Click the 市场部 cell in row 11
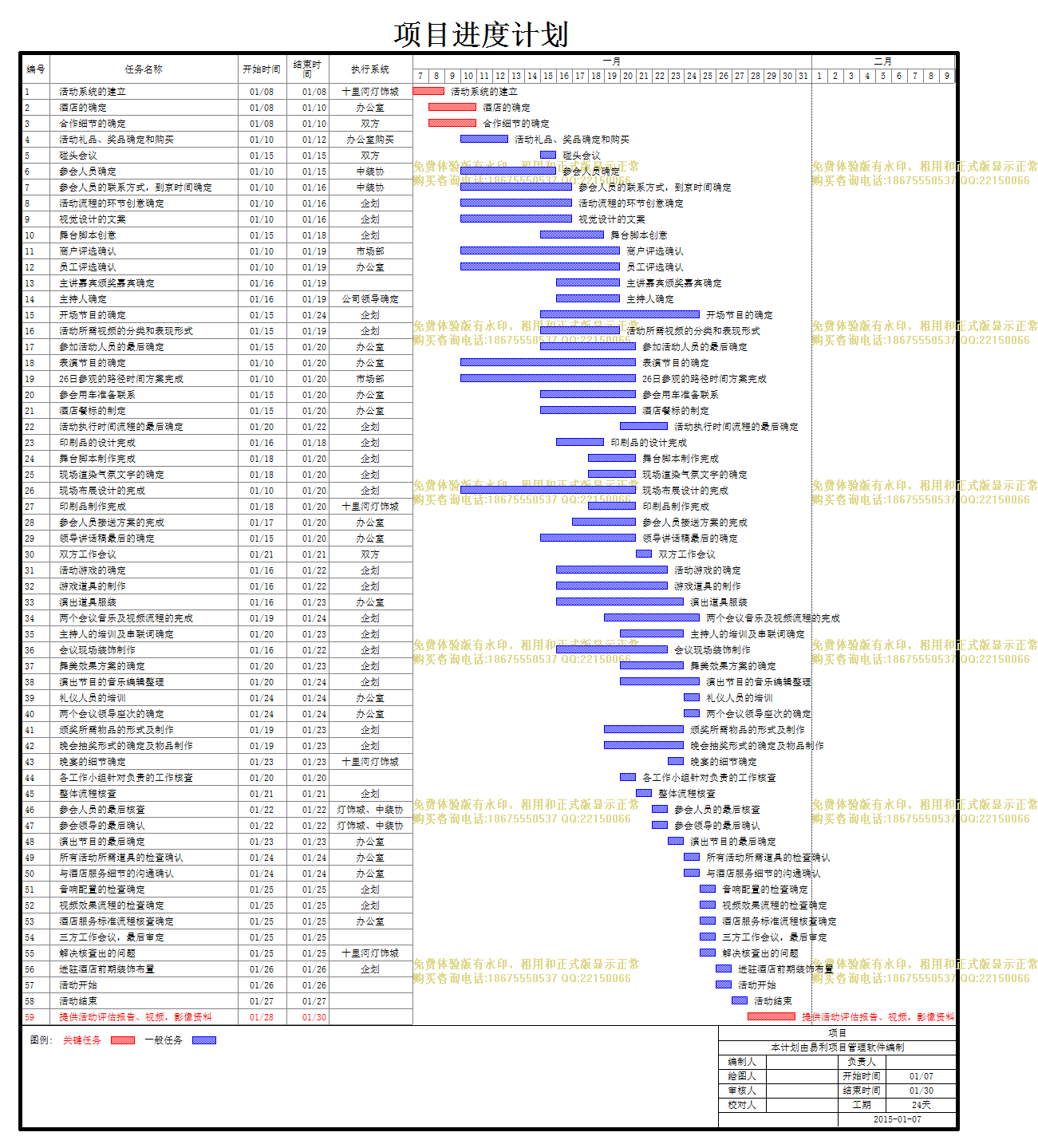Image resolution: width=1038 pixels, height=1148 pixels. pos(370,251)
